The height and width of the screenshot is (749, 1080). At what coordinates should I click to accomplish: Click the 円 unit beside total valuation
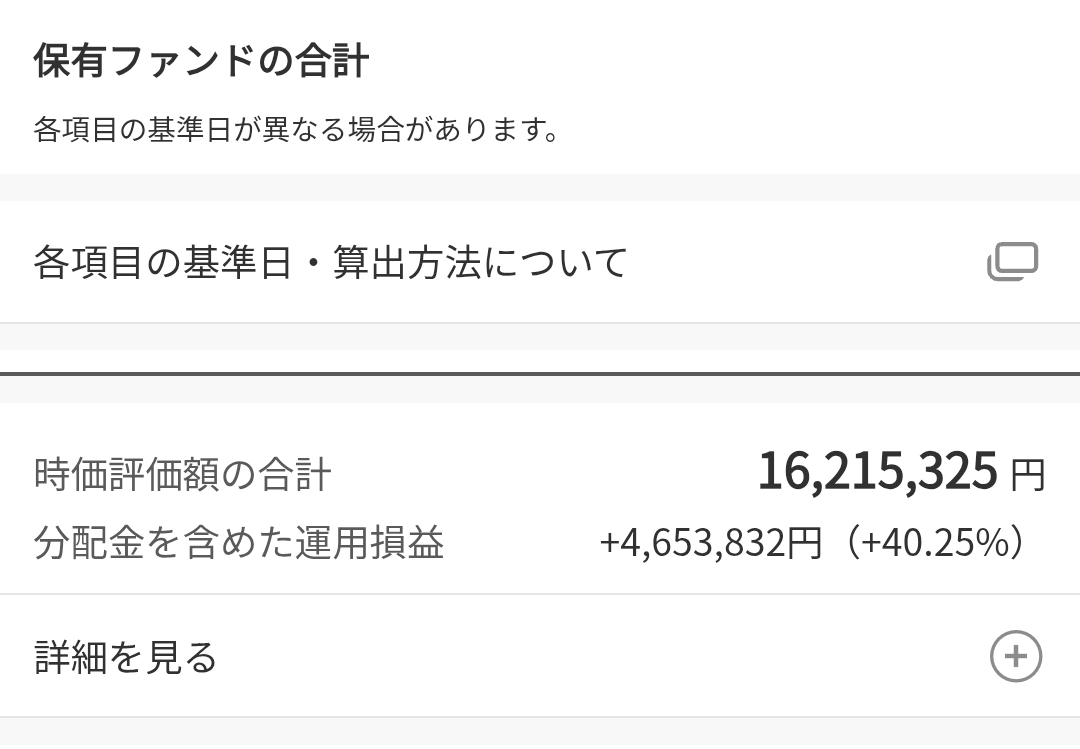[x=1028, y=475]
